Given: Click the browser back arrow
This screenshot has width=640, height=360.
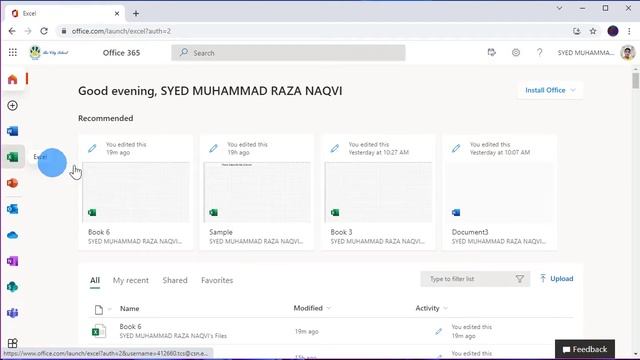Looking at the screenshot, I should 12,31.
